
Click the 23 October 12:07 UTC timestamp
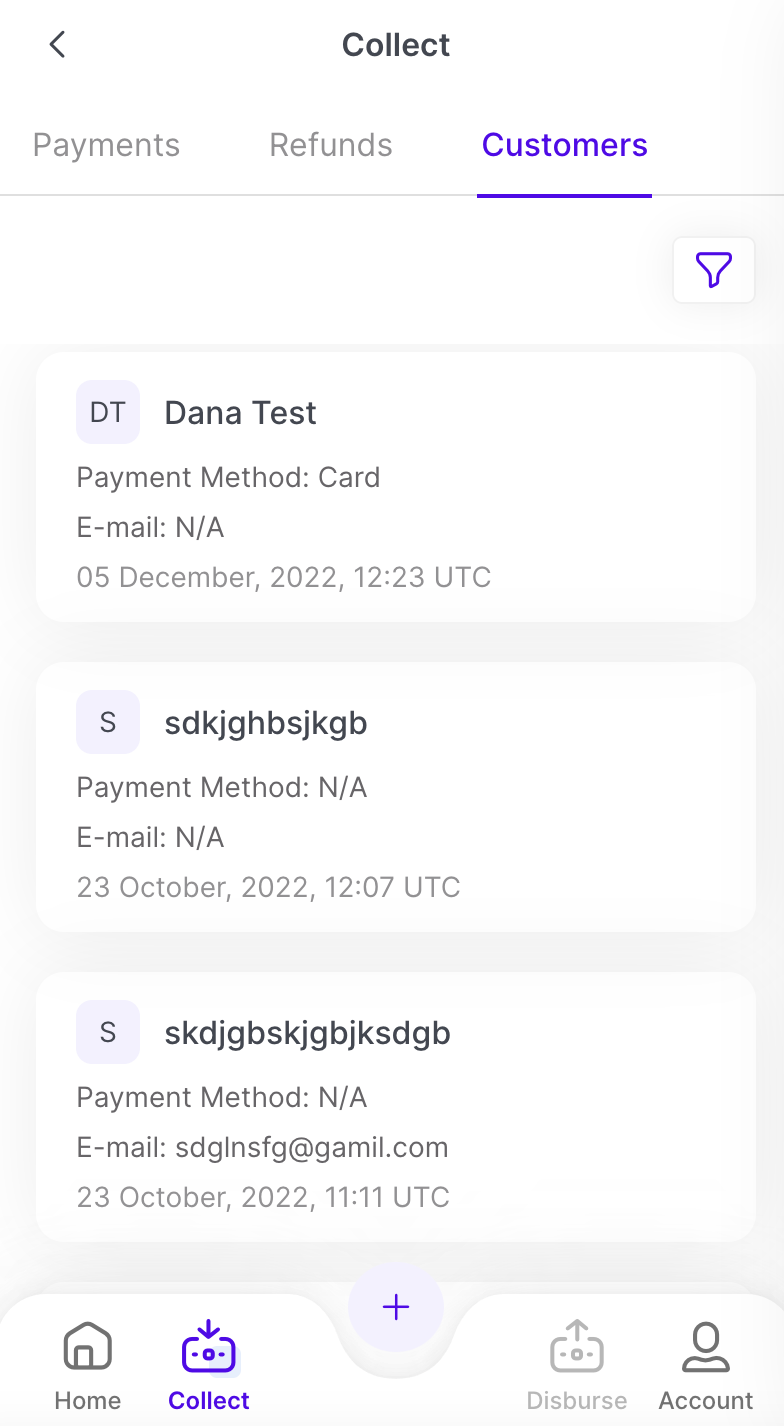(268, 887)
